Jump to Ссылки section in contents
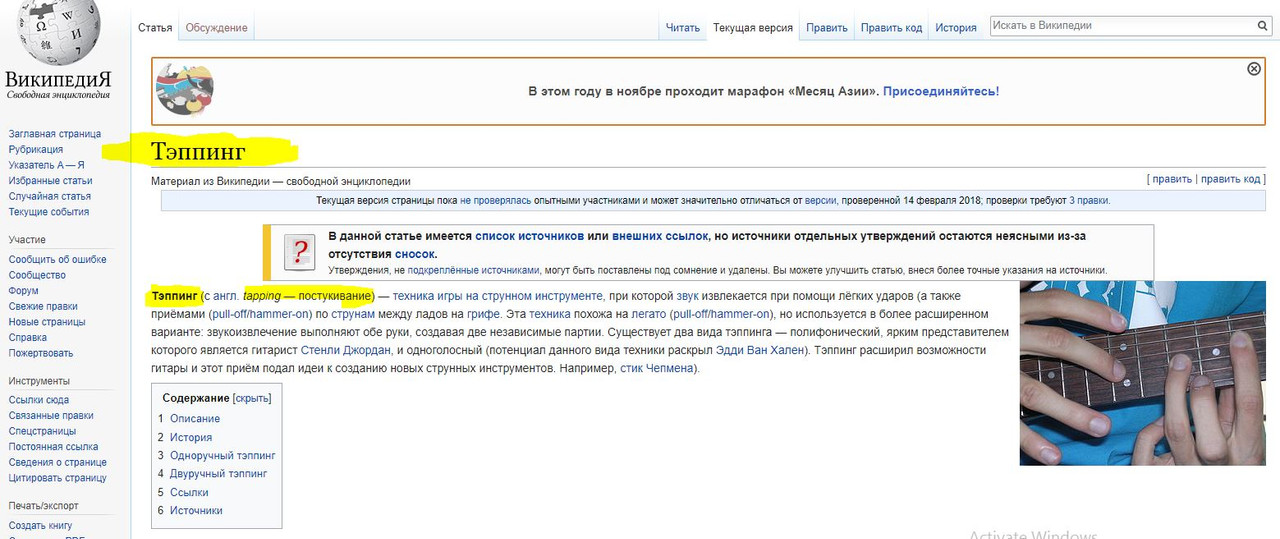The width and height of the screenshot is (1280, 539). [x=189, y=492]
